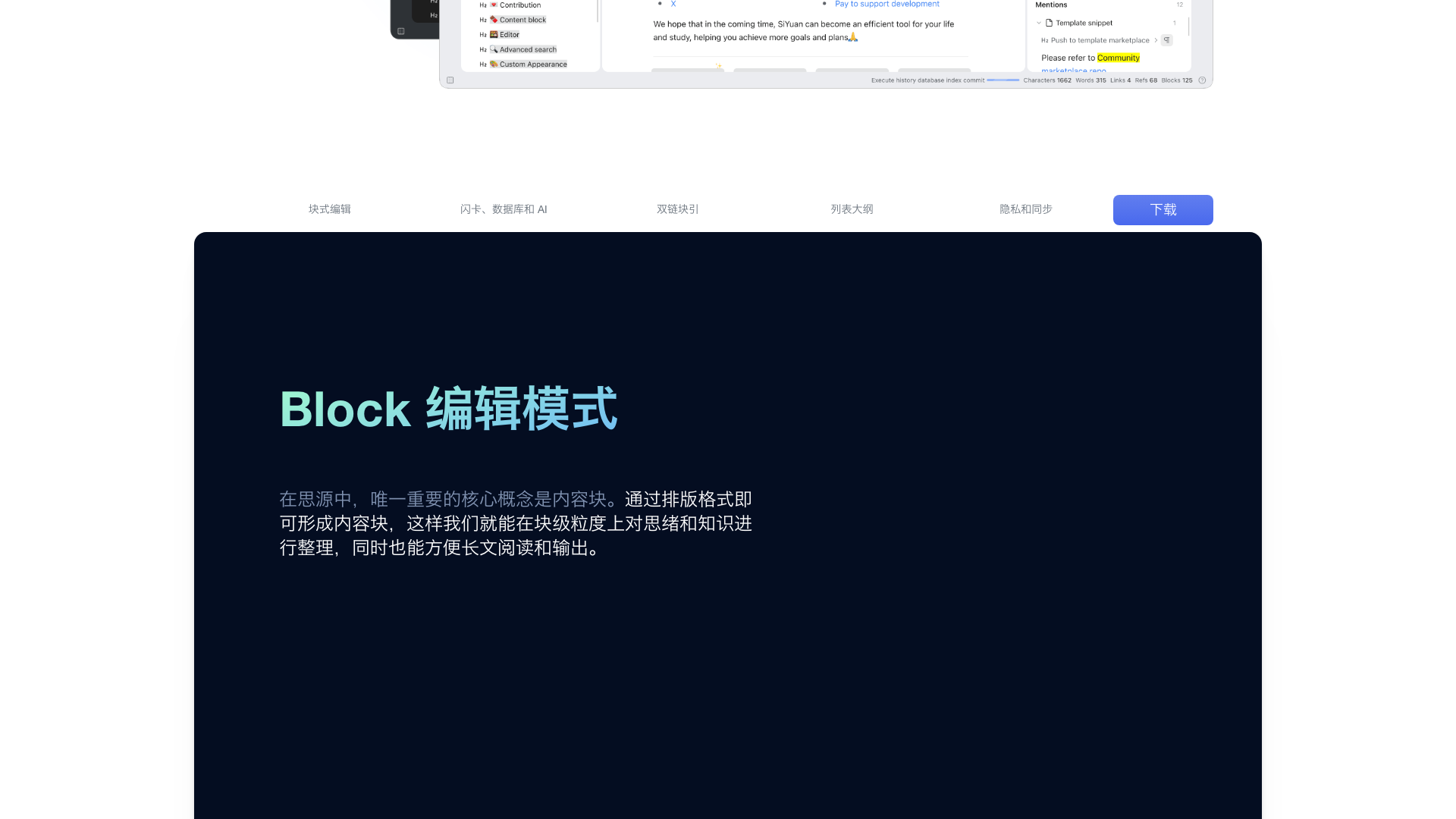Select the 列表大纲 tab
The width and height of the screenshot is (1456, 819).
(x=852, y=209)
